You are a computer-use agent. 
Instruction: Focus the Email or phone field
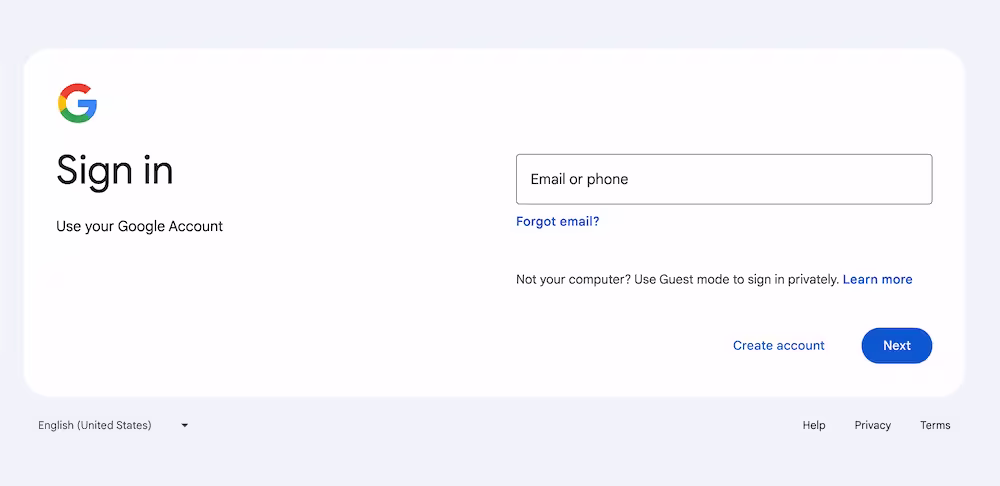[x=724, y=179]
